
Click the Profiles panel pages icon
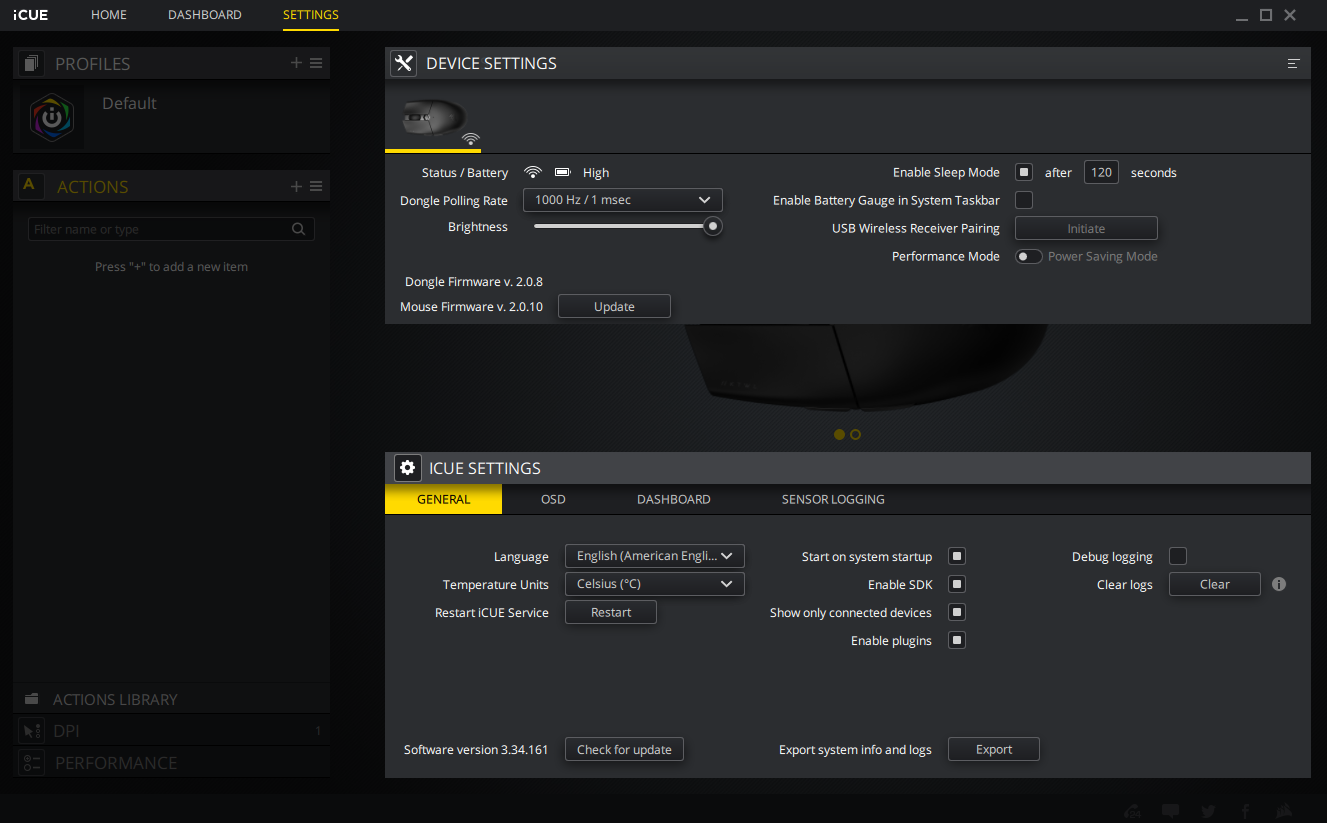pos(31,63)
